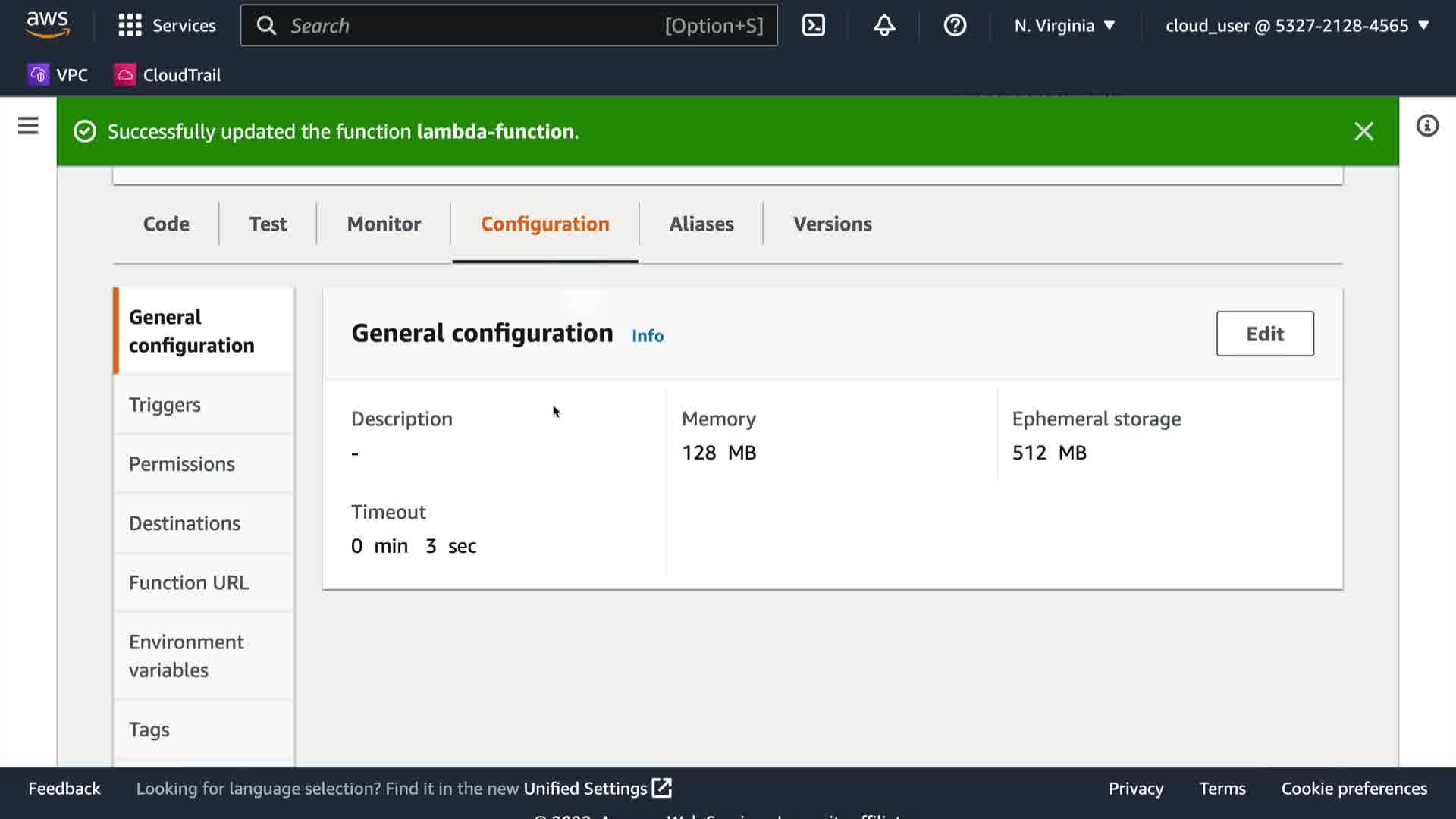Screen dimensions: 1456x819
Task: Dismiss the green success notification banner
Action: [x=1363, y=131]
